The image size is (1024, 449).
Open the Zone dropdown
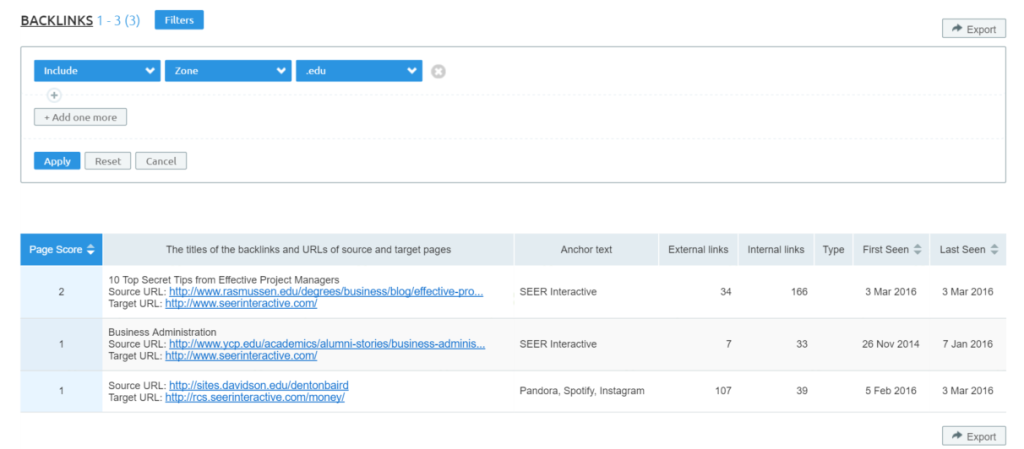pos(228,71)
